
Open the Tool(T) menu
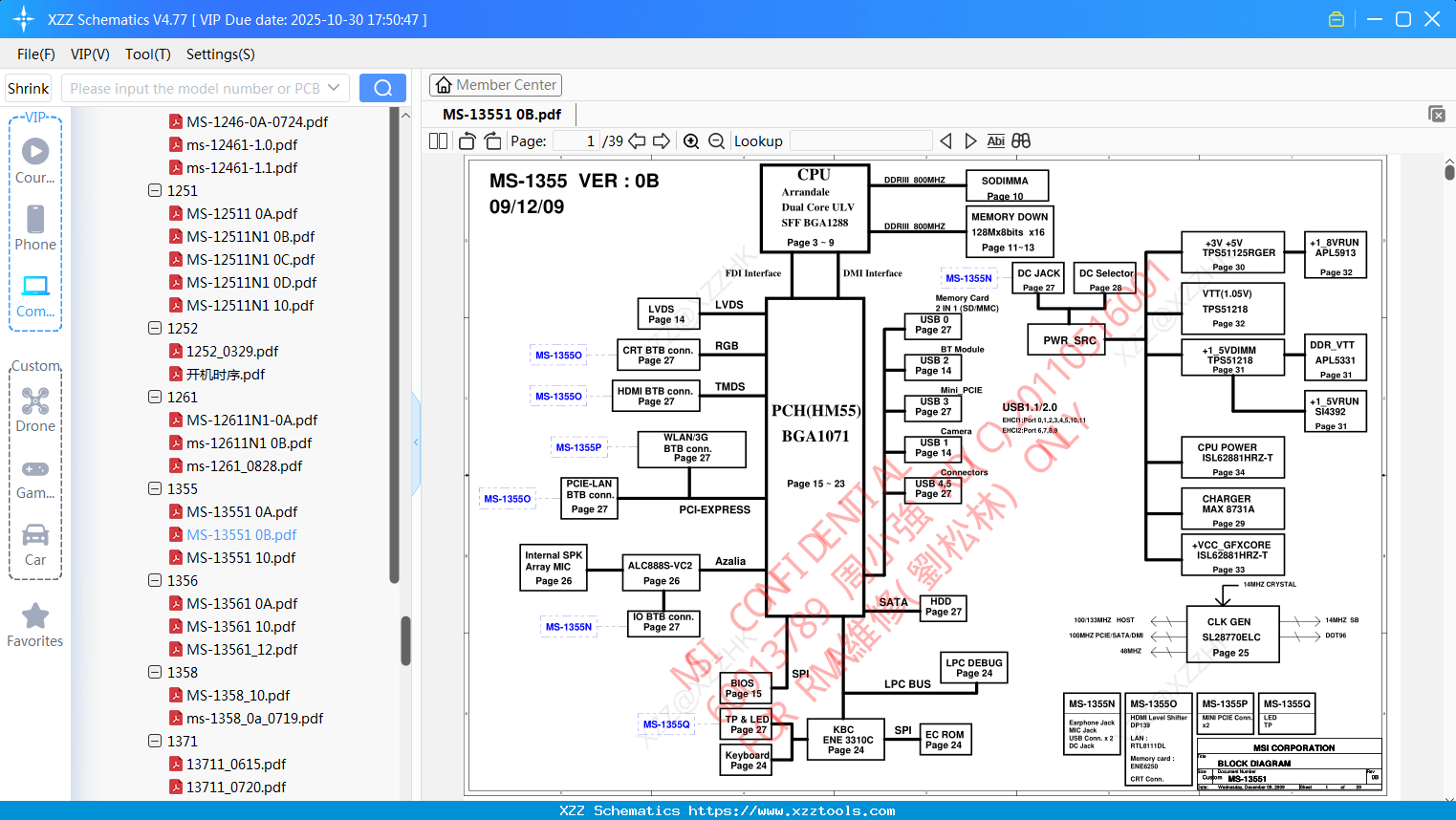148,54
